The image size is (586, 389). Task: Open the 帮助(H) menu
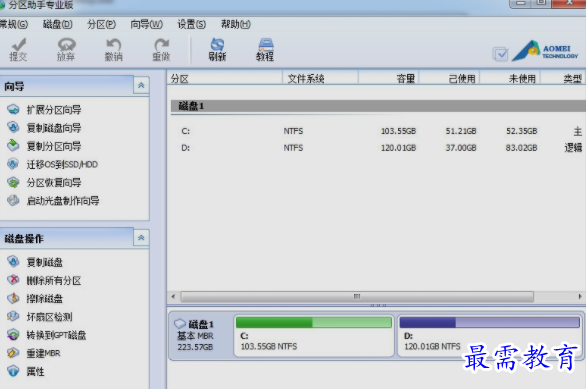236,25
